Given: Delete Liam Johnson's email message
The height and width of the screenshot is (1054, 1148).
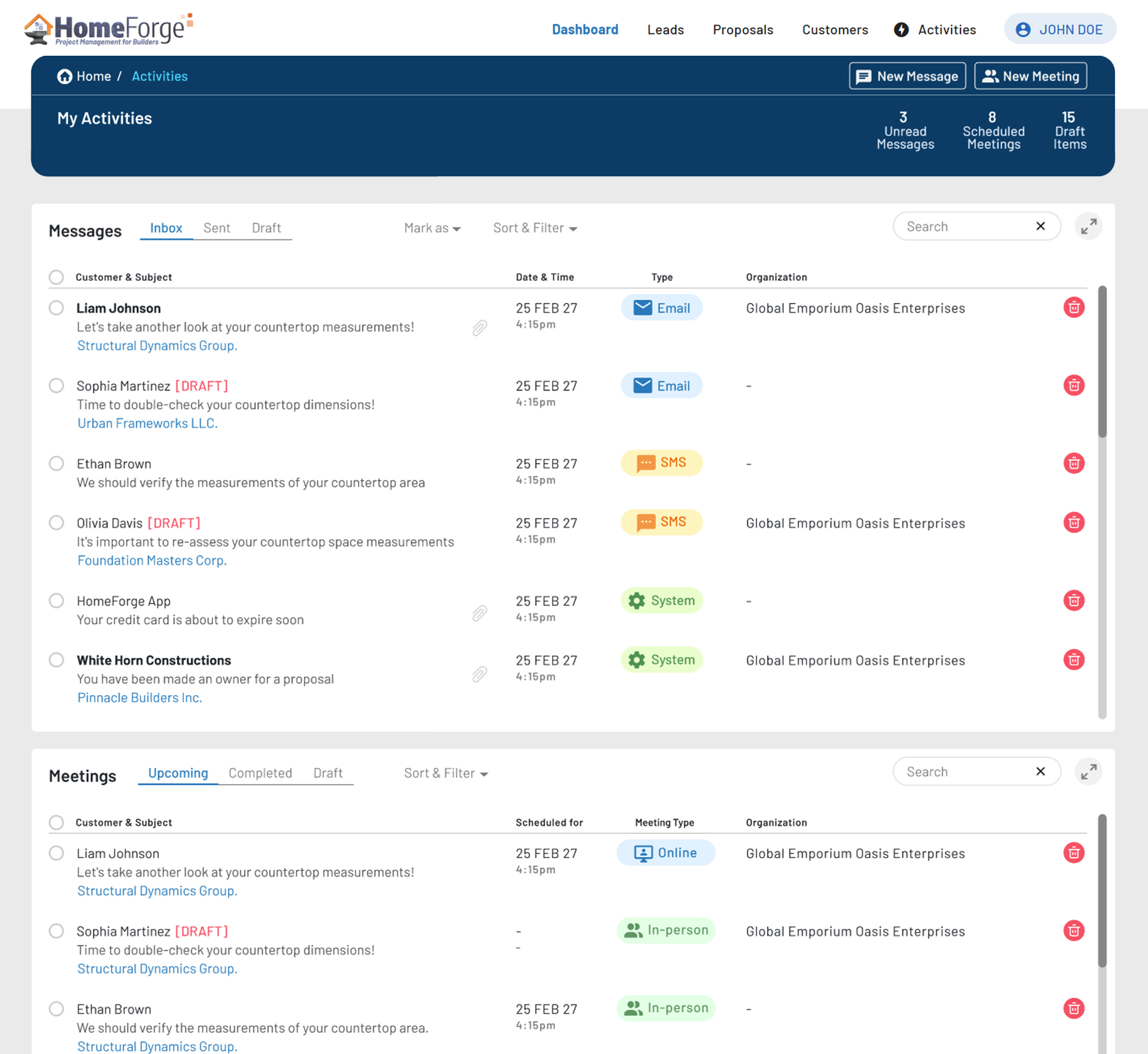Looking at the screenshot, I should click(x=1073, y=308).
